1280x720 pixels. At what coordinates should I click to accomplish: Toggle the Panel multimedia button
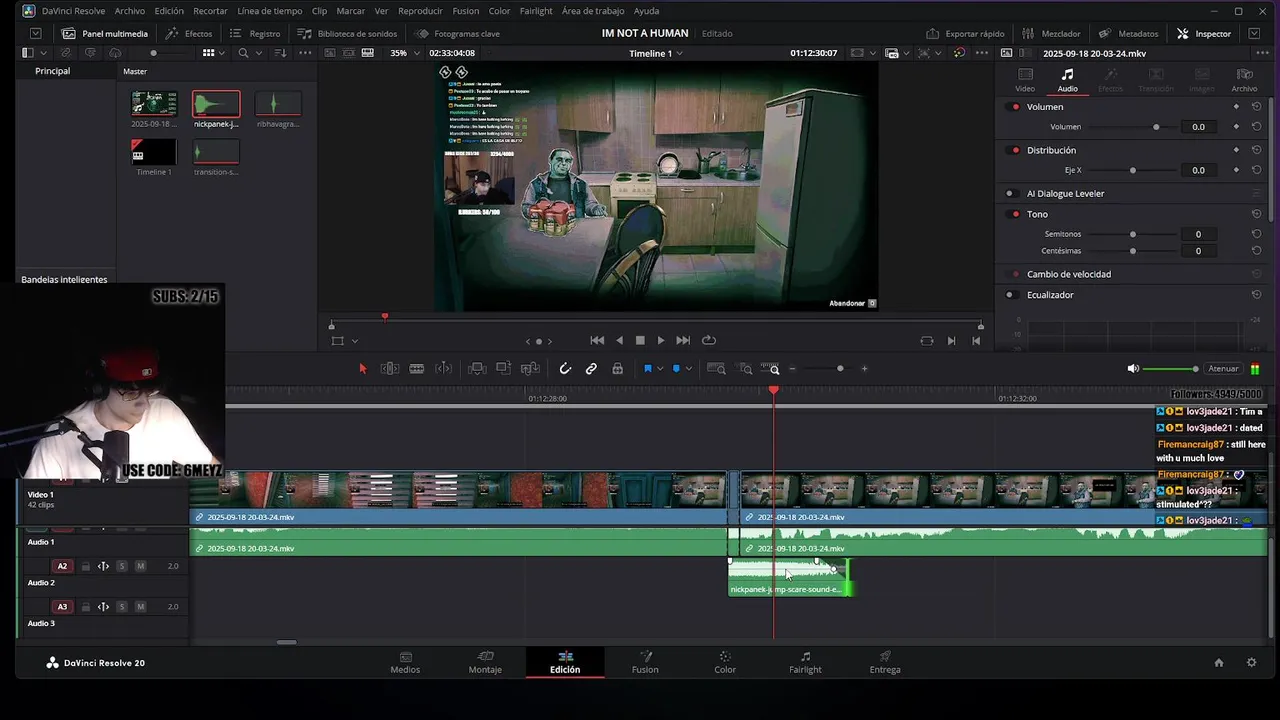(106, 33)
